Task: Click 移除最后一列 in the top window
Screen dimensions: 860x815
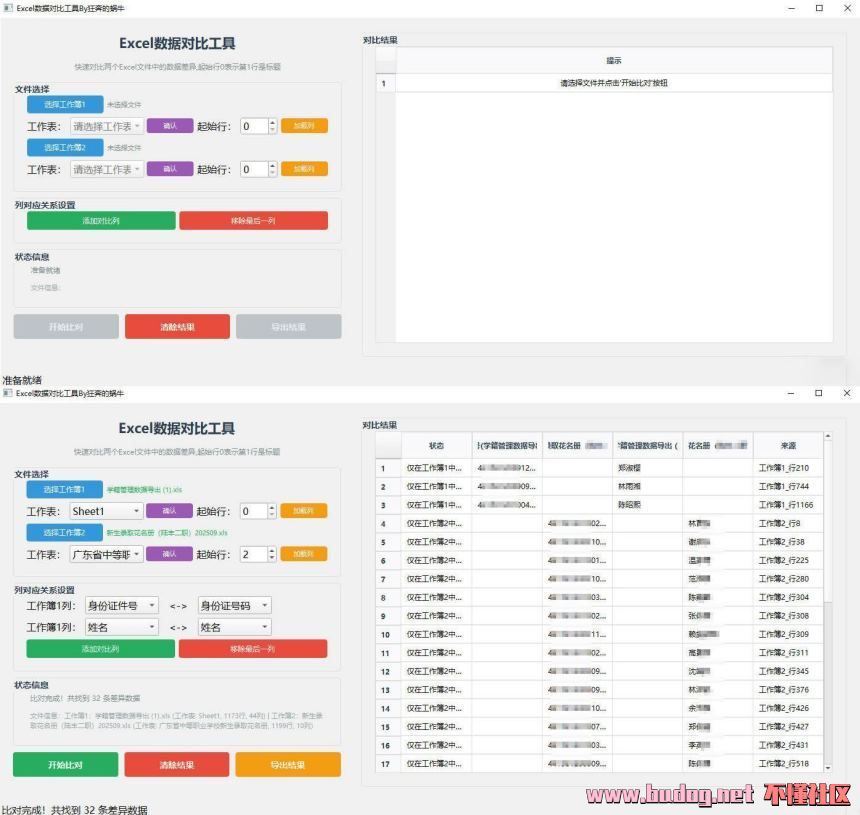Action: pyautogui.click(x=253, y=220)
